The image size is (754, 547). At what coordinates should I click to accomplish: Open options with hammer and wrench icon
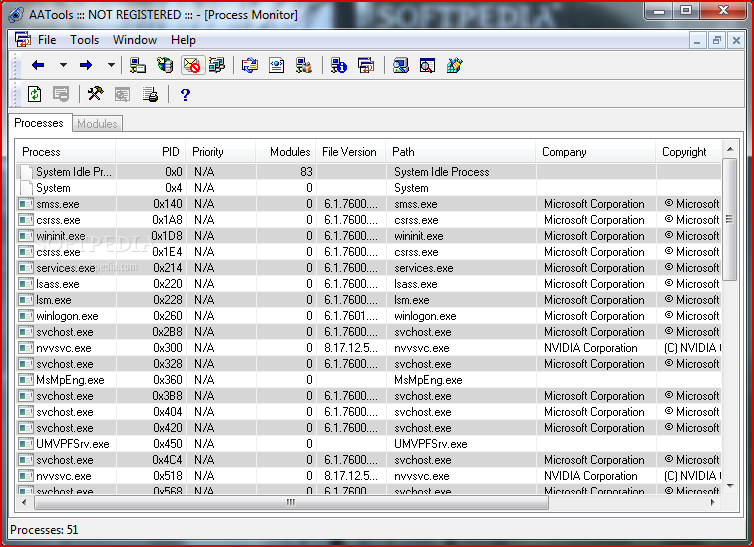[x=95, y=94]
